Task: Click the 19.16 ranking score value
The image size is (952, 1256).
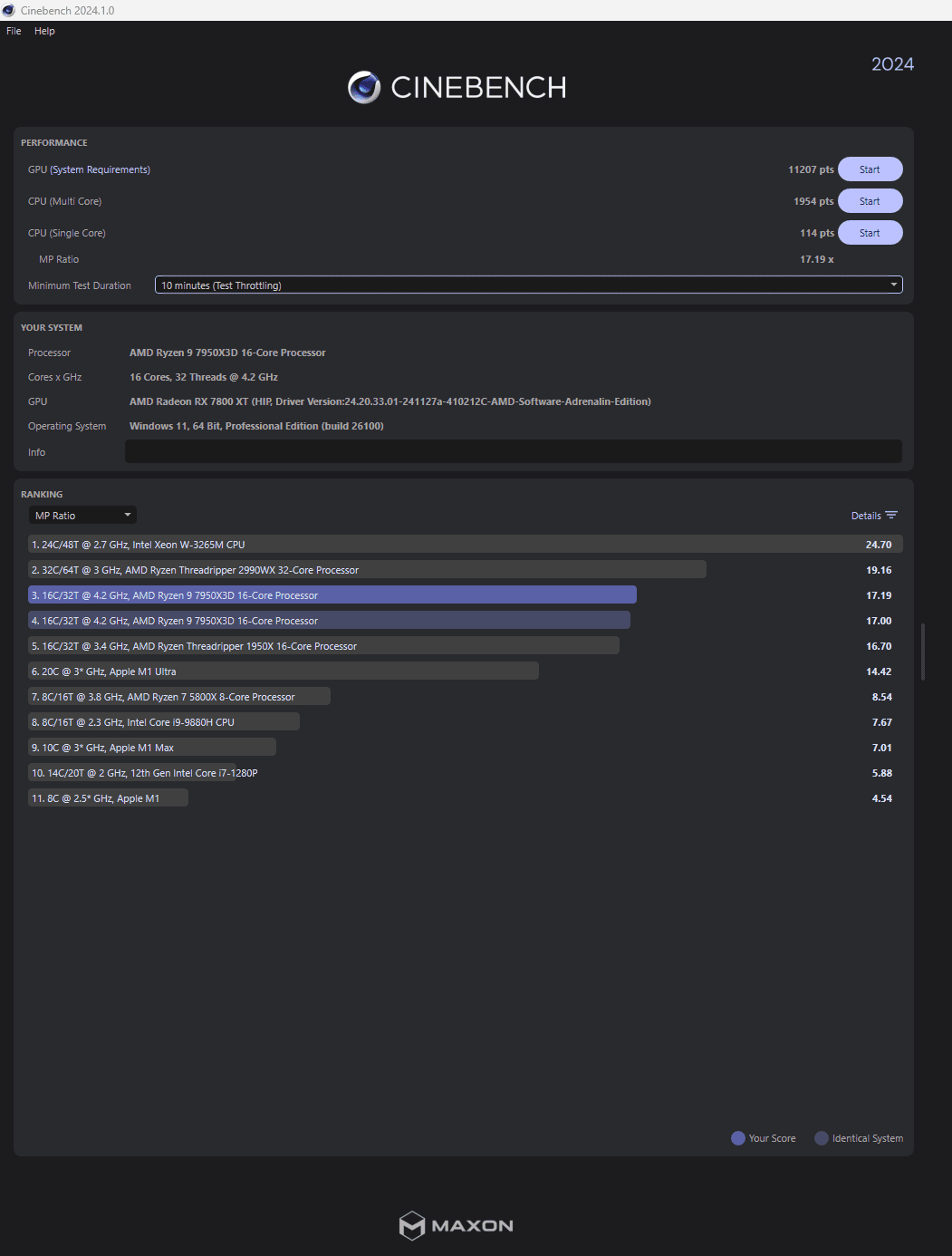Action: tap(879, 570)
